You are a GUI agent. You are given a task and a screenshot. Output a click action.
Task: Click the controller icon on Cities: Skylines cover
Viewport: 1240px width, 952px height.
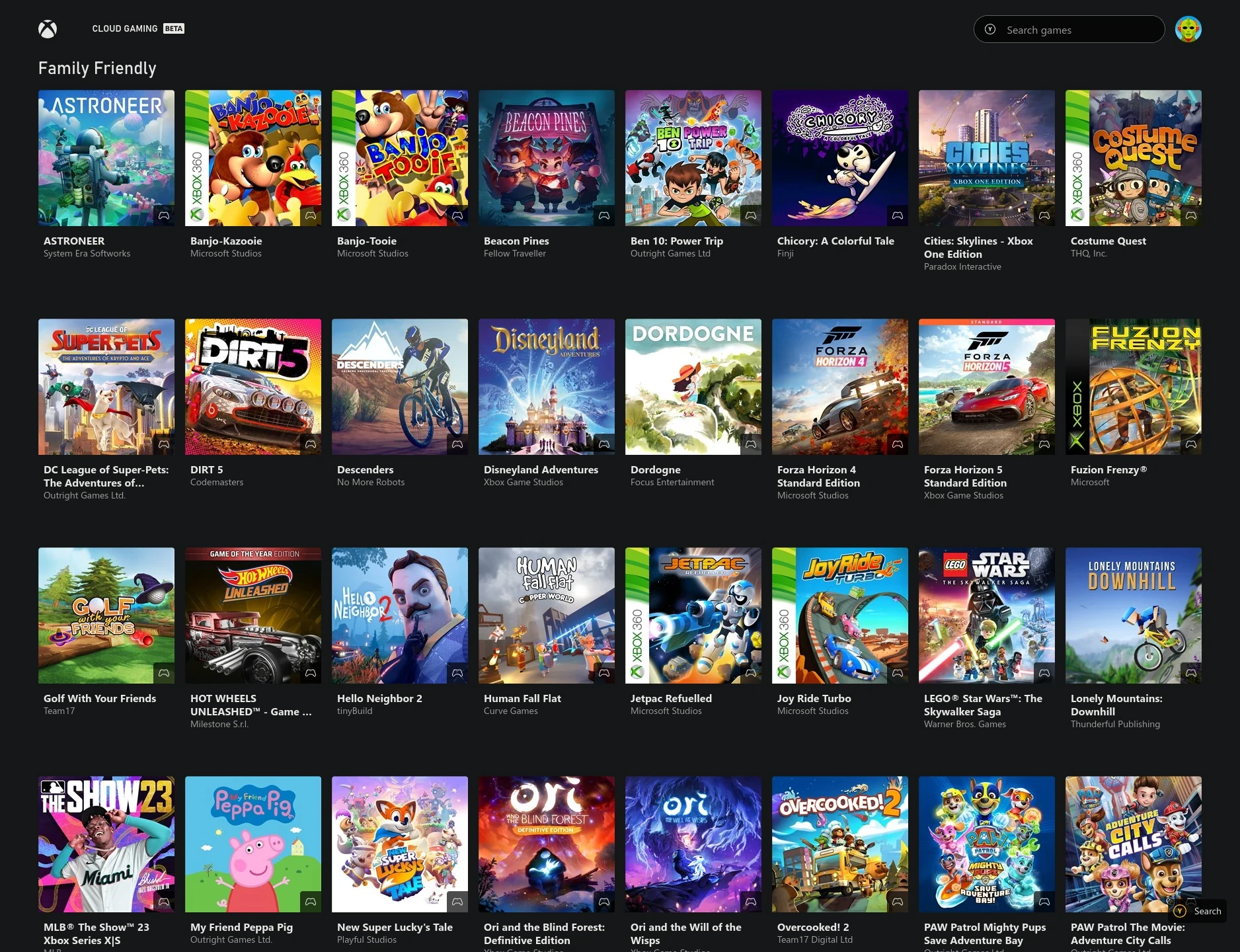pos(1044,216)
